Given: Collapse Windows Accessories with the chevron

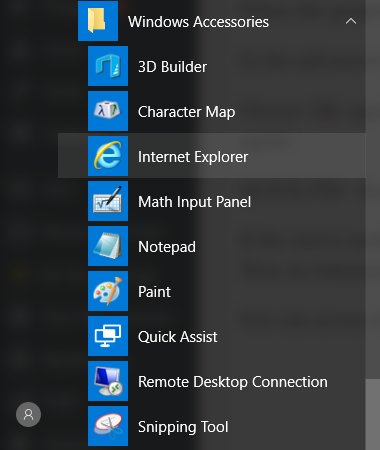Looking at the screenshot, I should coord(351,21).
